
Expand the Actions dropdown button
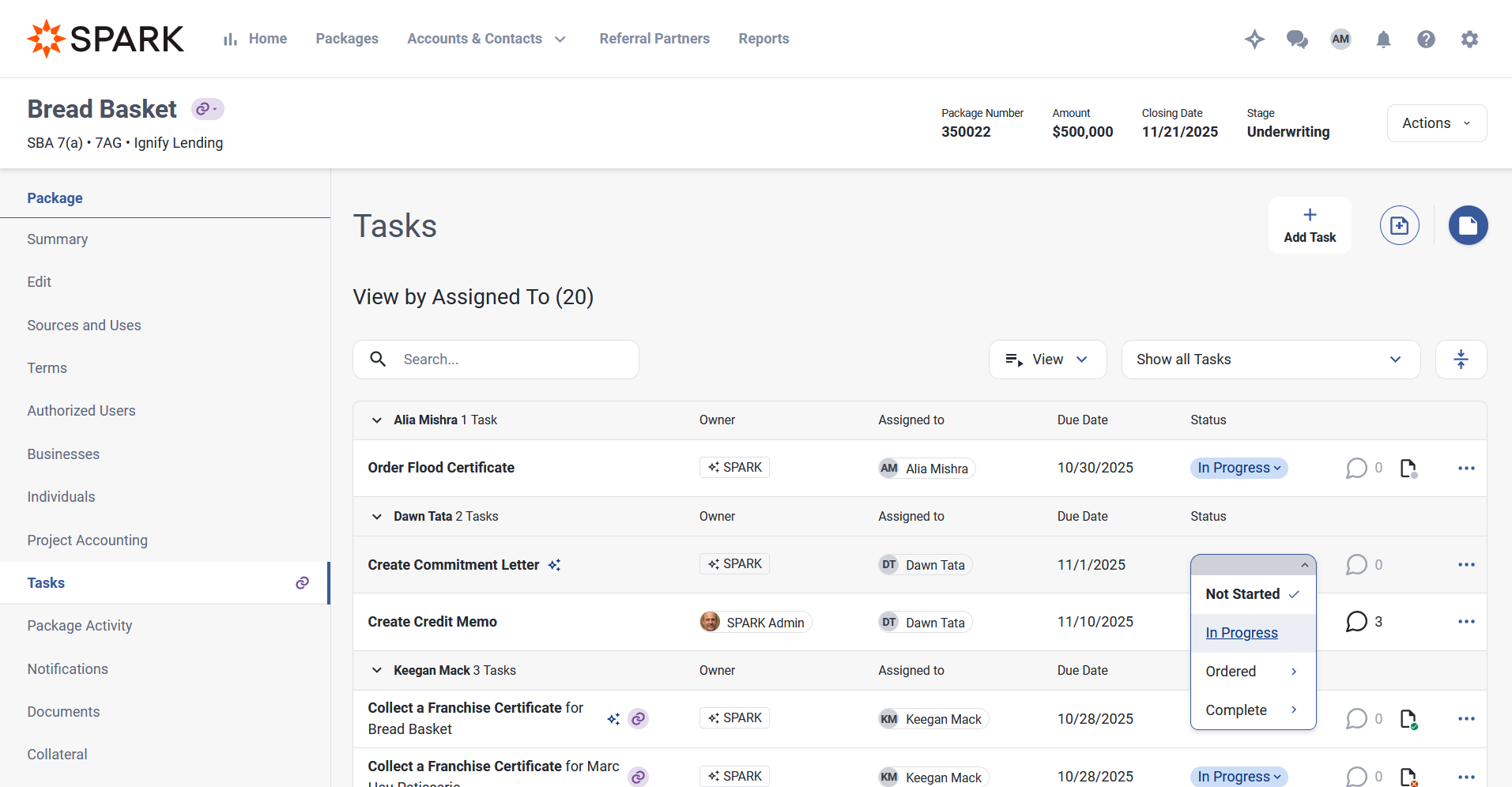click(1436, 123)
